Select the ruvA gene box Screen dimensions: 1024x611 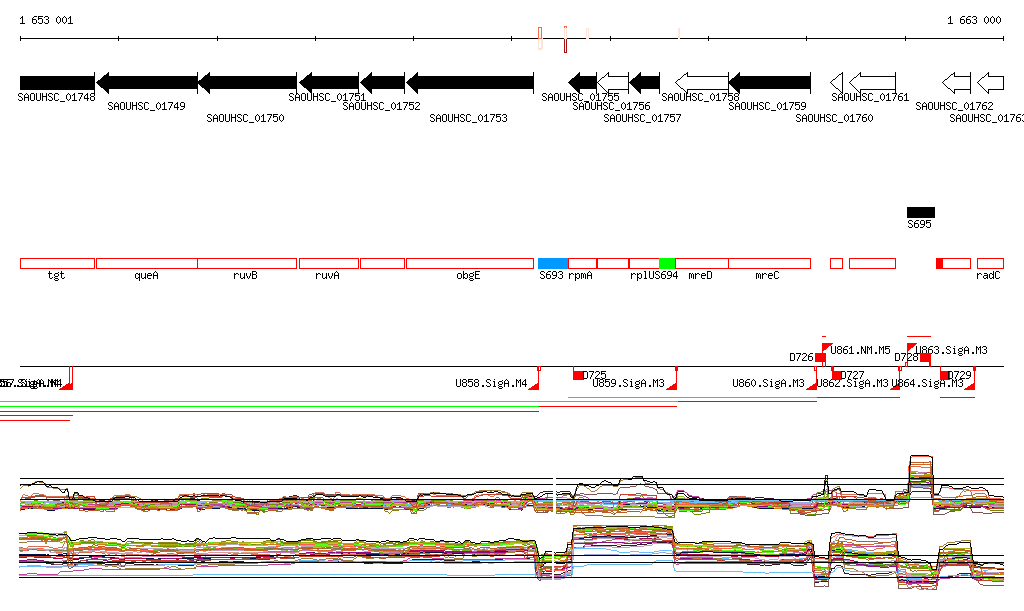pyautogui.click(x=329, y=264)
